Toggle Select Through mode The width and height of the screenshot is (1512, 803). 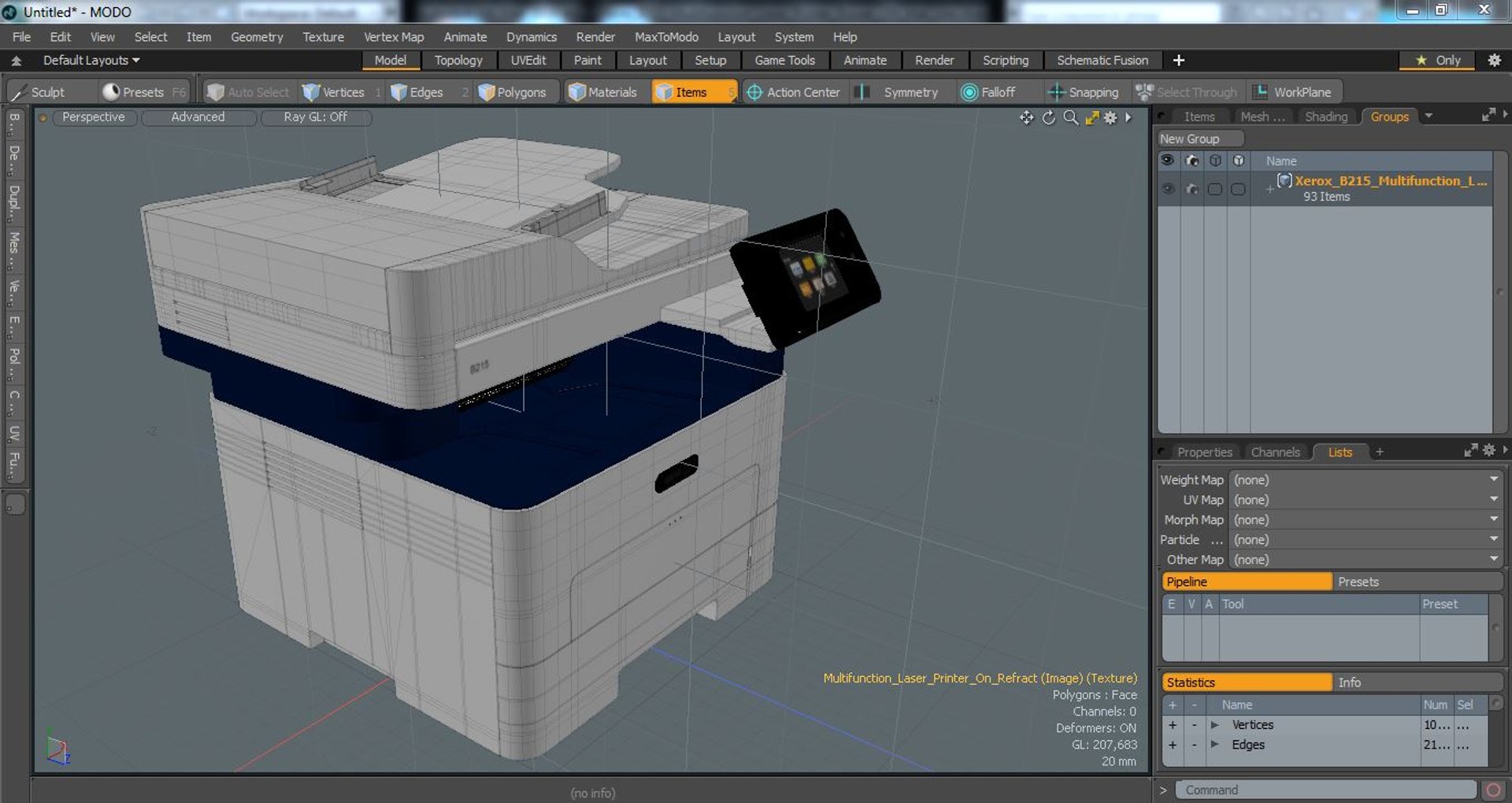tap(1188, 92)
